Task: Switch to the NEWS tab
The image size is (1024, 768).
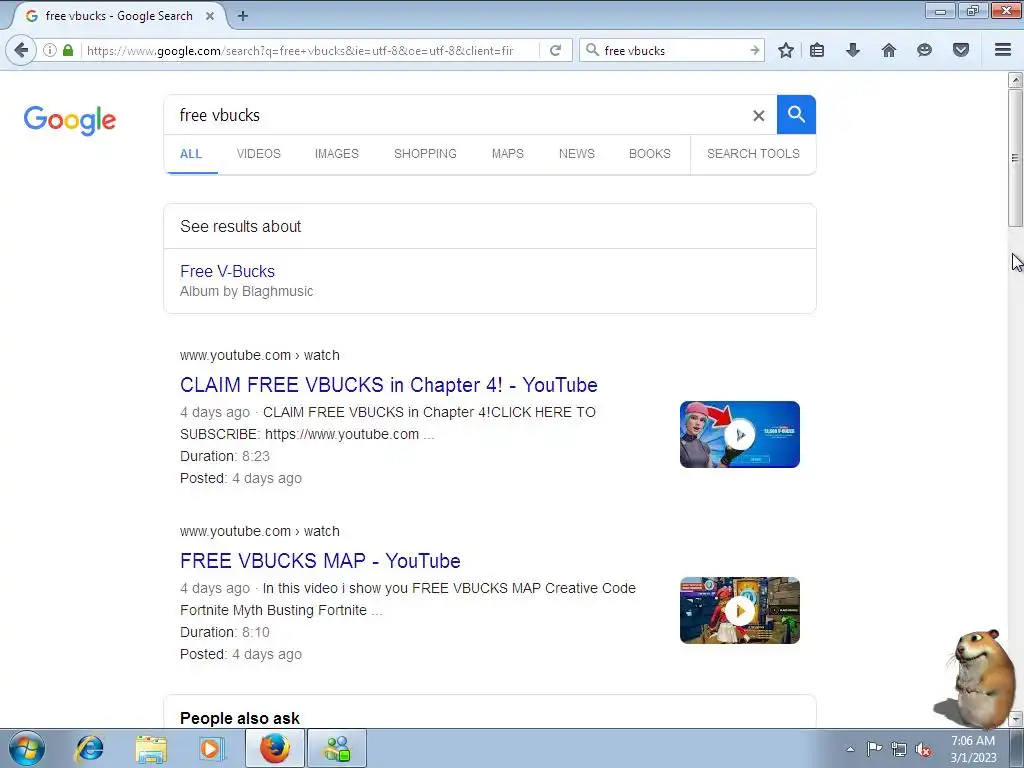Action: point(577,154)
